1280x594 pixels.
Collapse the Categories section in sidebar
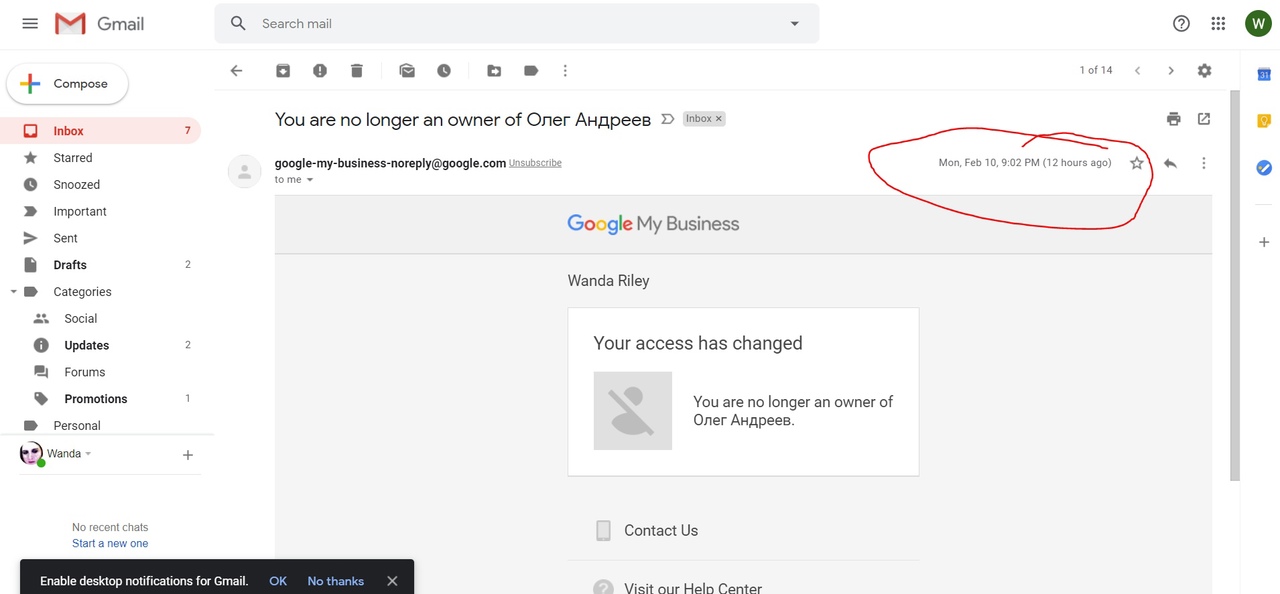coord(14,292)
